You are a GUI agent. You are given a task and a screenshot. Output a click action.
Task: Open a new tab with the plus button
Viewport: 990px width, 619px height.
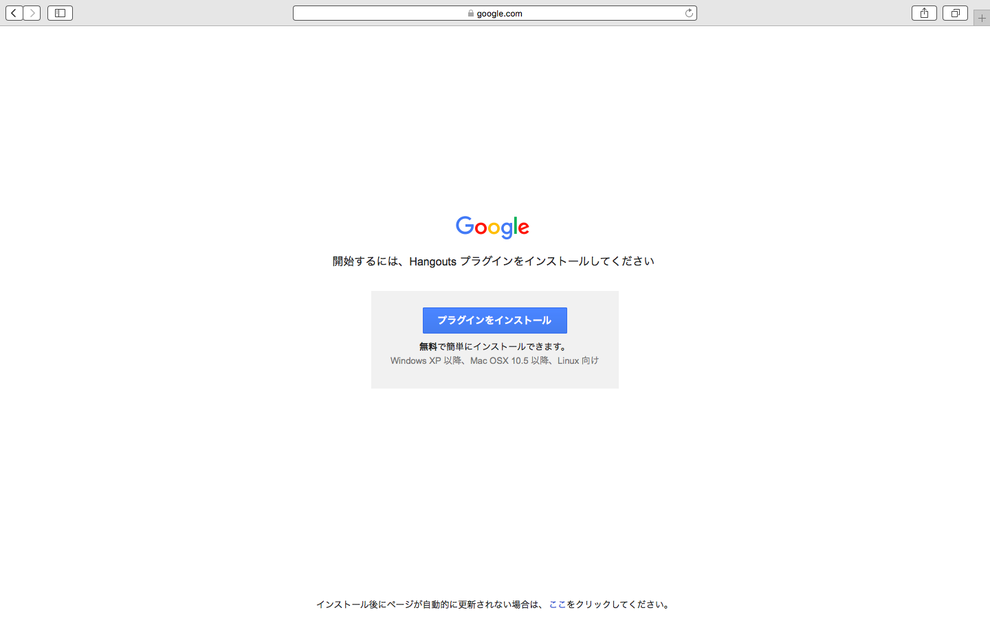(981, 18)
